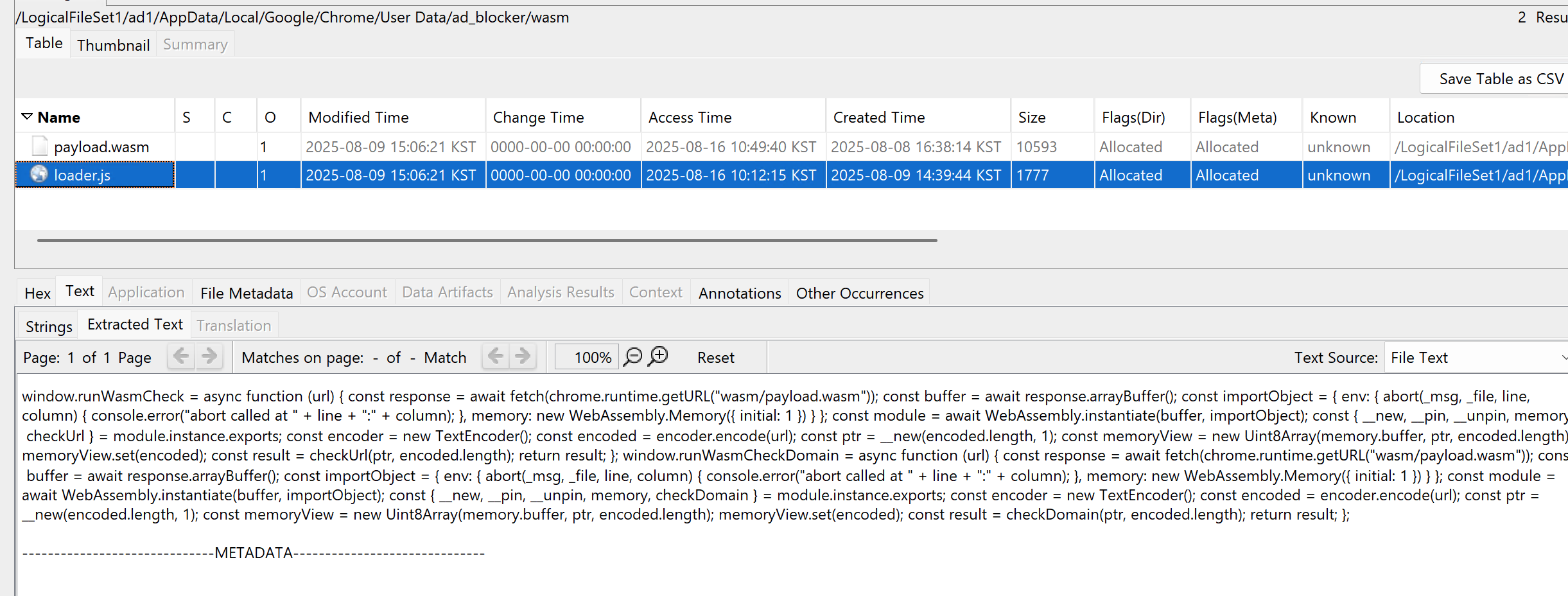
Task: Switch to the Strings sub-tab
Action: coord(49,327)
